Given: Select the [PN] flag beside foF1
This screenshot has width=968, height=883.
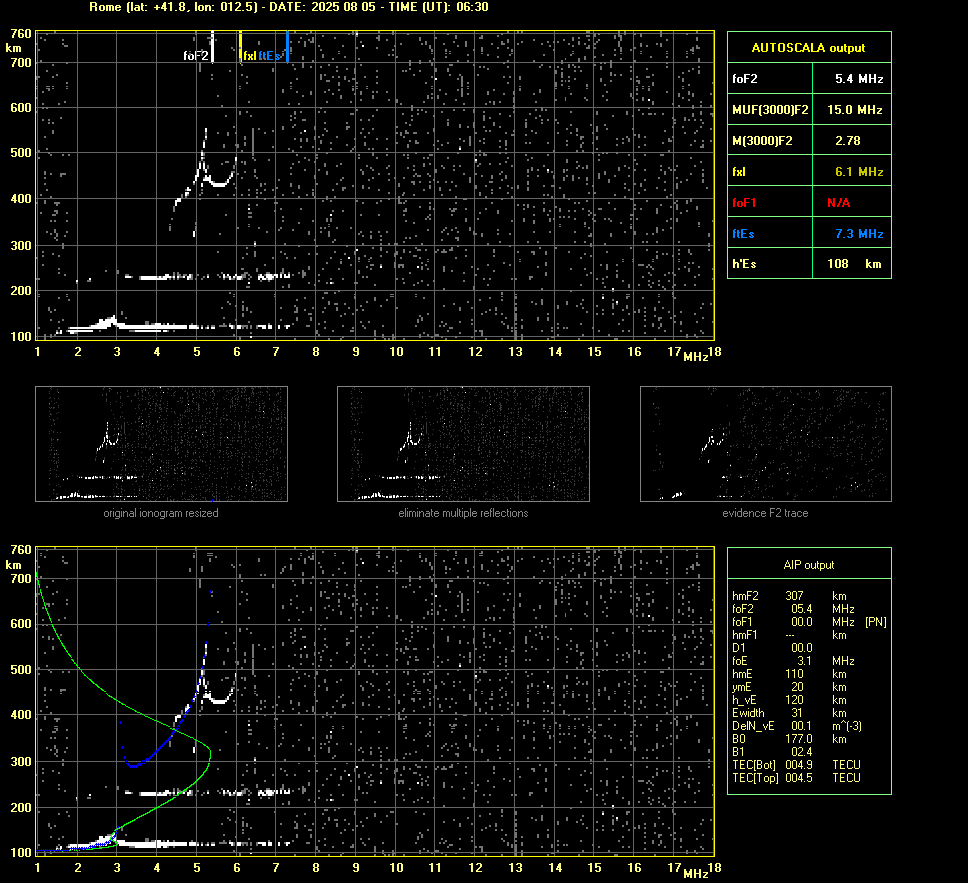Looking at the screenshot, I should point(876,622).
